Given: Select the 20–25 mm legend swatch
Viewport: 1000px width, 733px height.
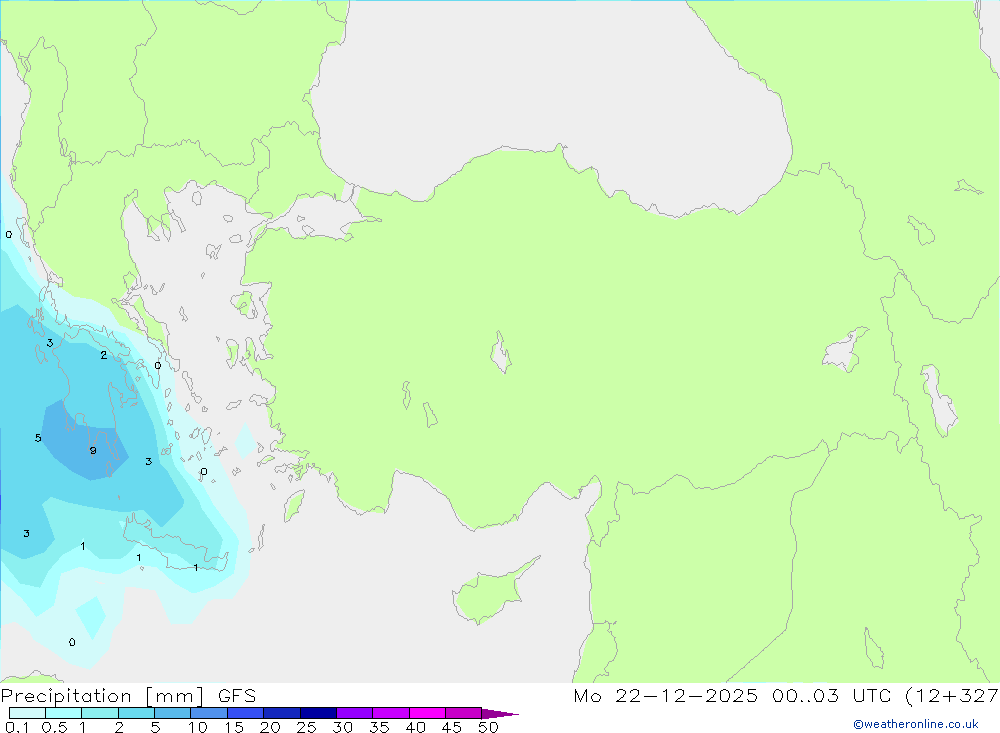Looking at the screenshot, I should point(282,713).
